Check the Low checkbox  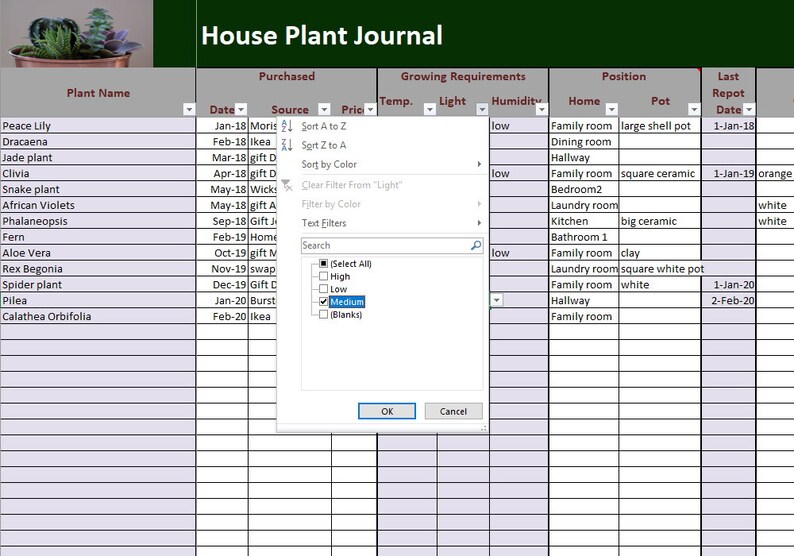[324, 289]
